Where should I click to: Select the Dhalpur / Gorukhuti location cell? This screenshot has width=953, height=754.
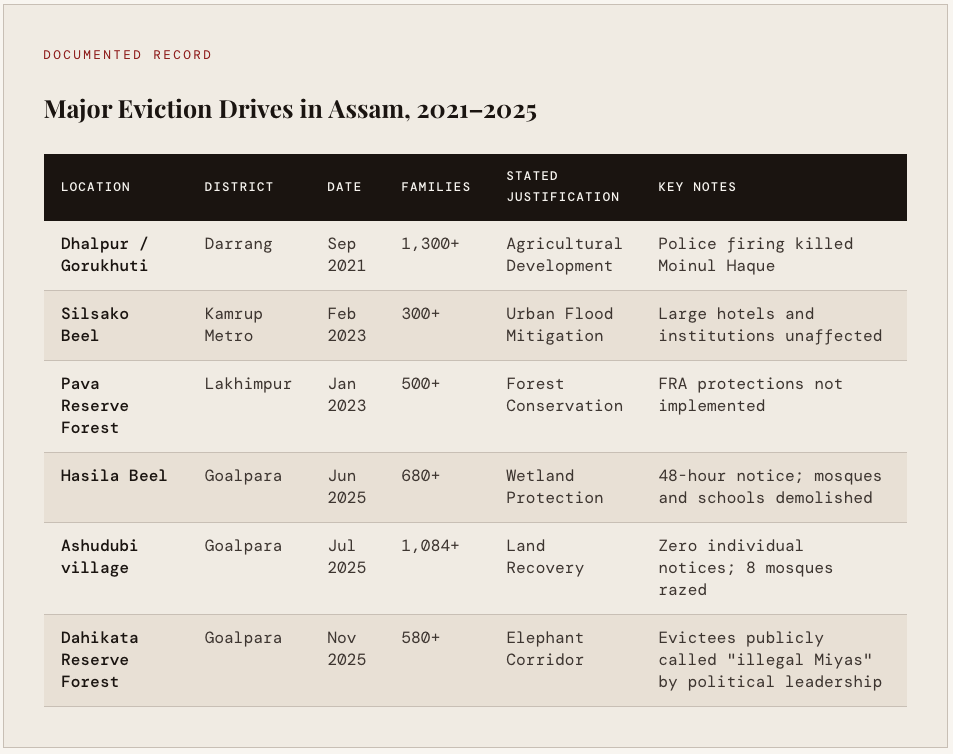point(106,255)
